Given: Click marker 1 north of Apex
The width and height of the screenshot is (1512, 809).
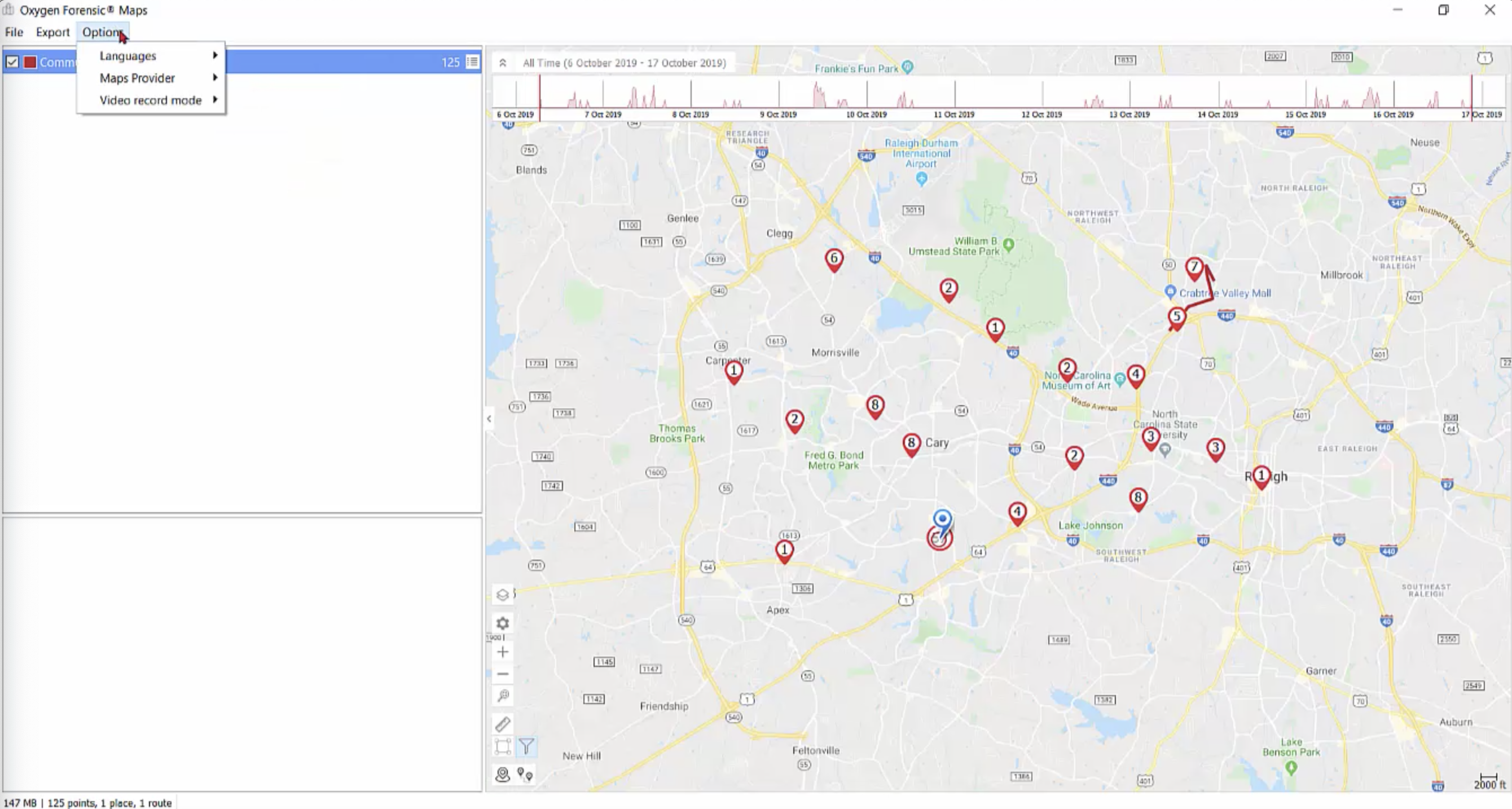Looking at the screenshot, I should (784, 551).
